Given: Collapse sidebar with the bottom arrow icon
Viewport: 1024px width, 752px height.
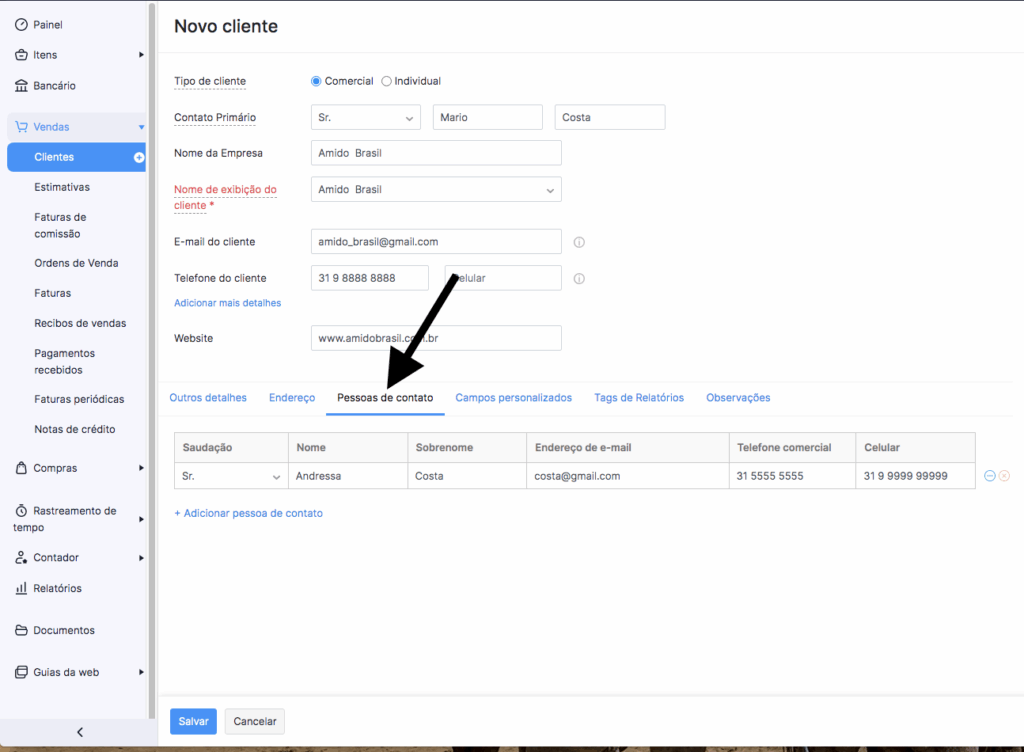Looking at the screenshot, I should point(80,732).
